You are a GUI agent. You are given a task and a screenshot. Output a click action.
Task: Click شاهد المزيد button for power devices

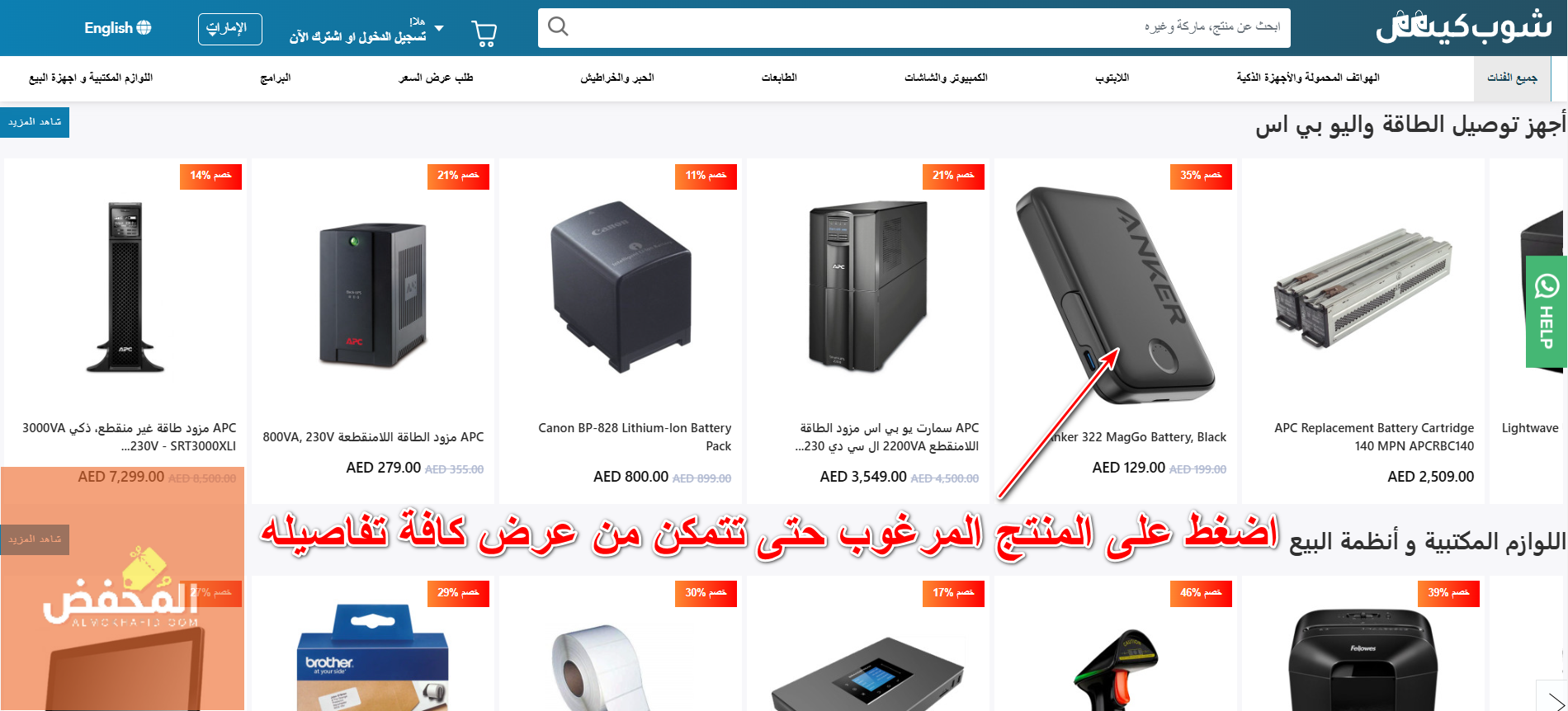click(x=35, y=122)
